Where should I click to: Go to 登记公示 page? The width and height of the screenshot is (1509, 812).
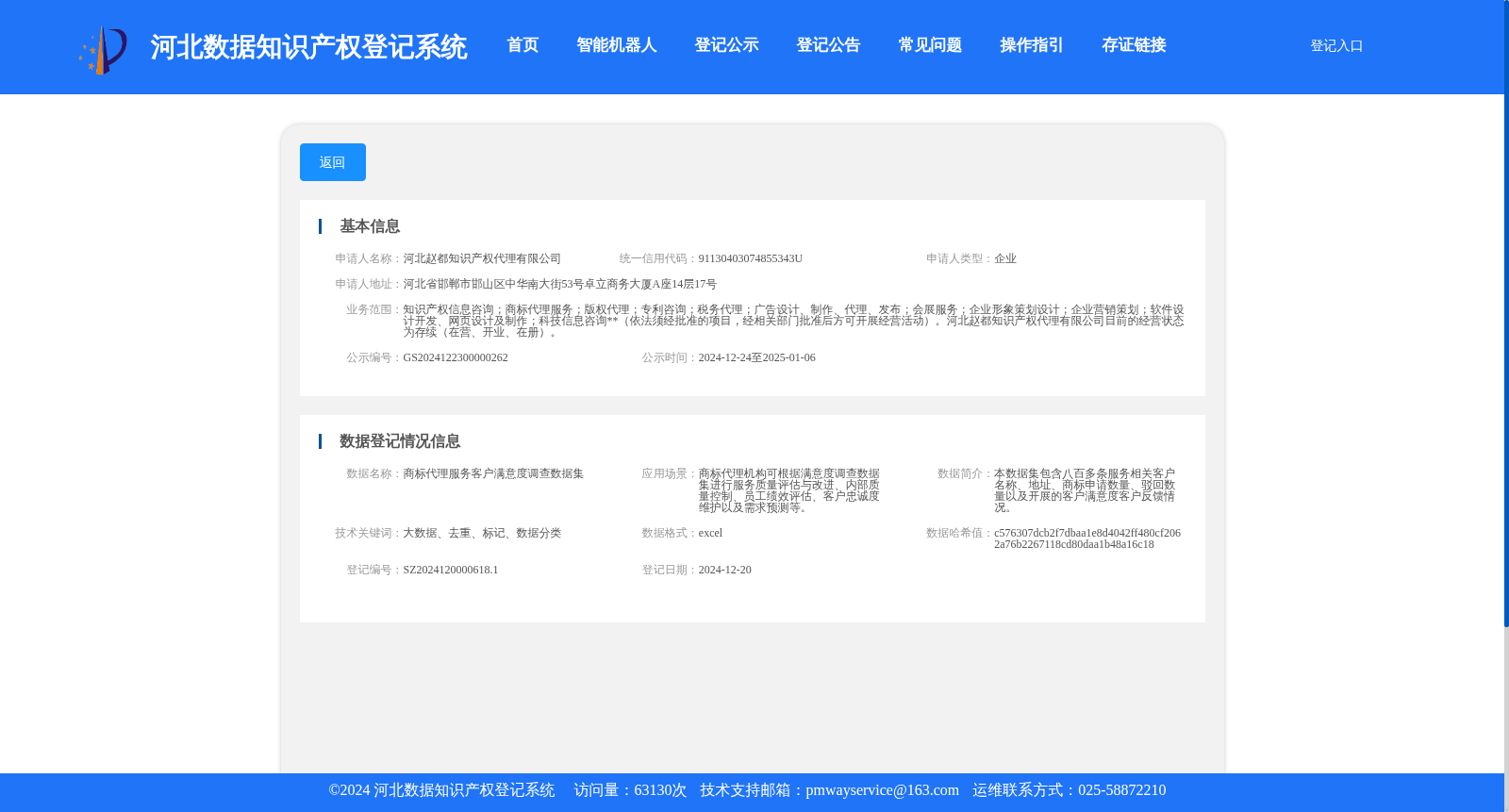[726, 45]
